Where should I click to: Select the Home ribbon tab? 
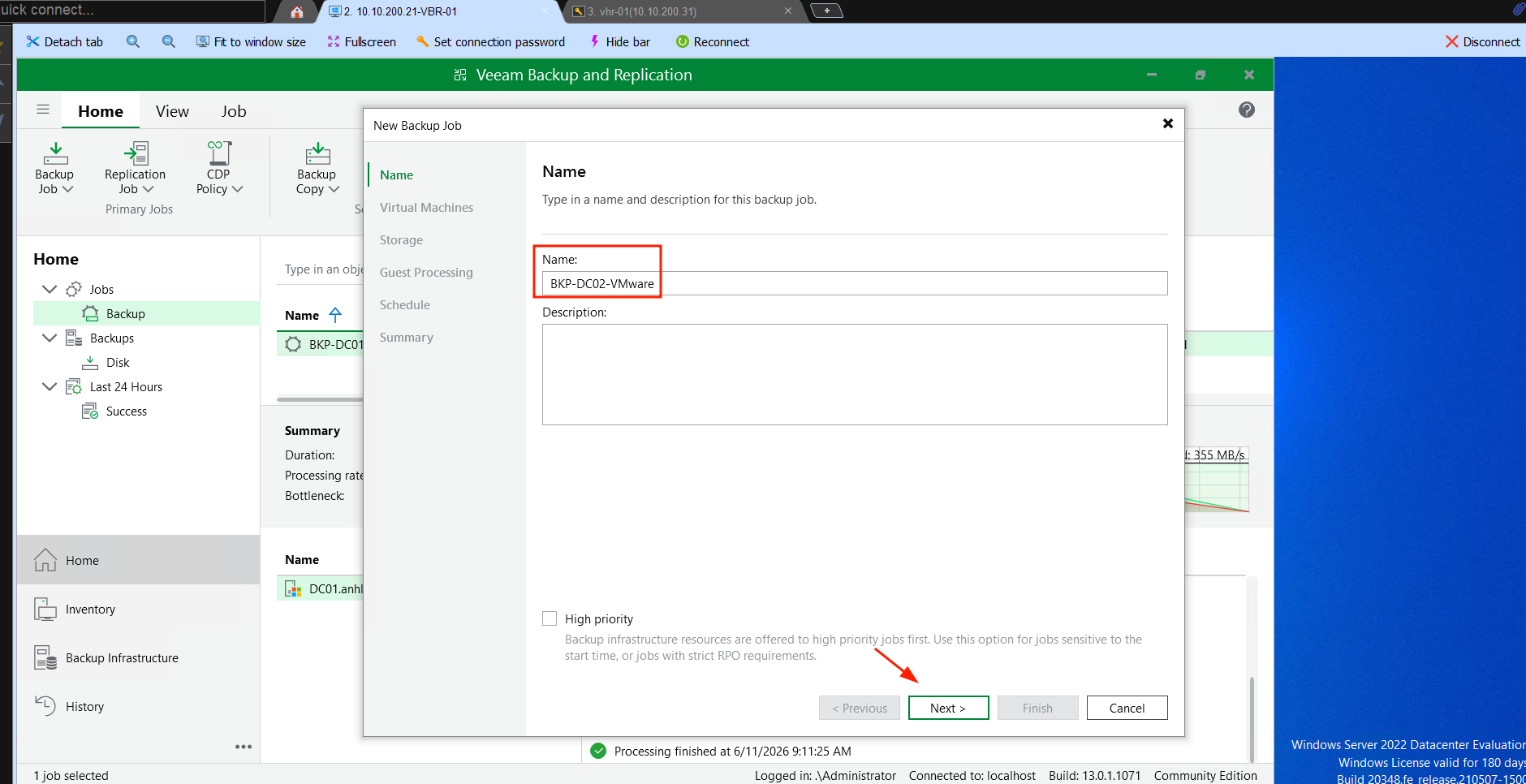point(101,111)
